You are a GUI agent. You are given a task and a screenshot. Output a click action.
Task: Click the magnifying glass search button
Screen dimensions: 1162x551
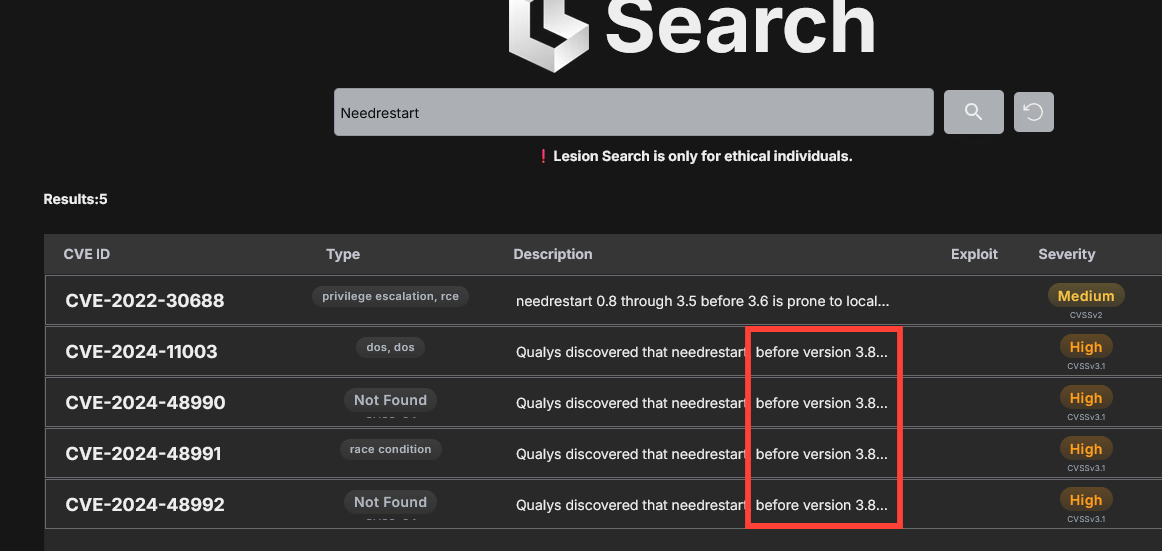point(973,112)
